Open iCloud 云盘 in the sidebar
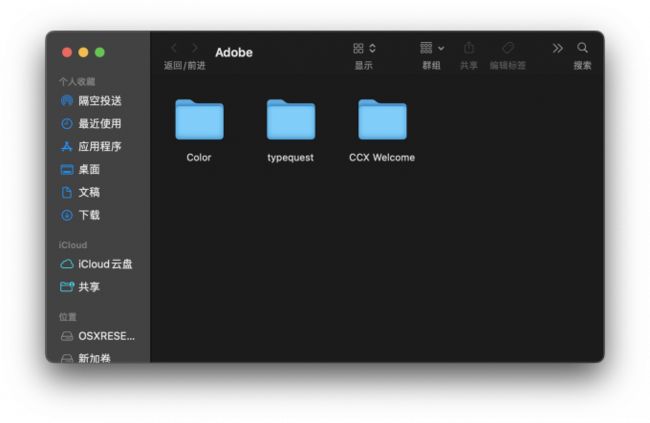 [96, 264]
